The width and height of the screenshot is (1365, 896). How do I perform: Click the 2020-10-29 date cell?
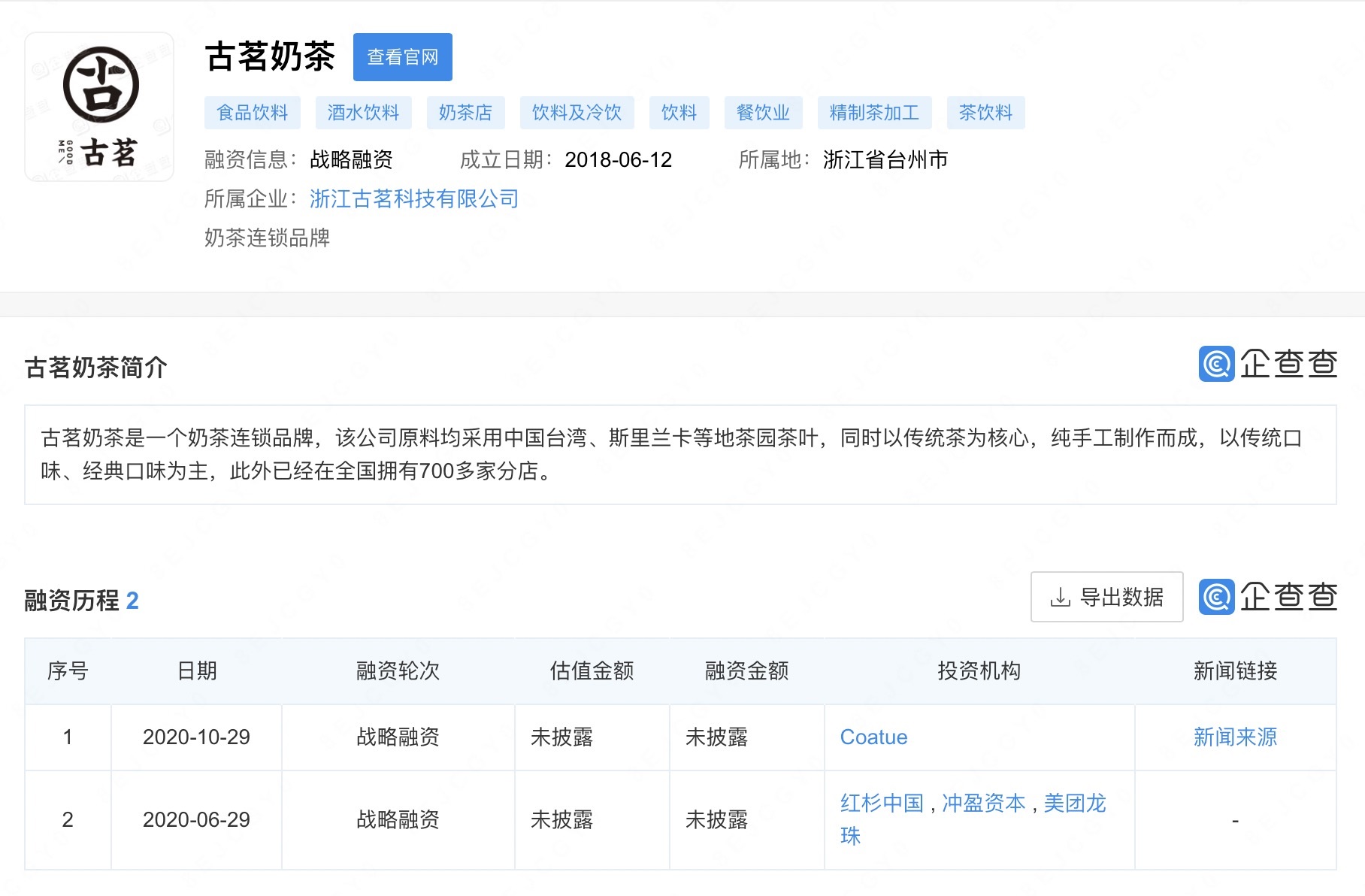point(196,737)
